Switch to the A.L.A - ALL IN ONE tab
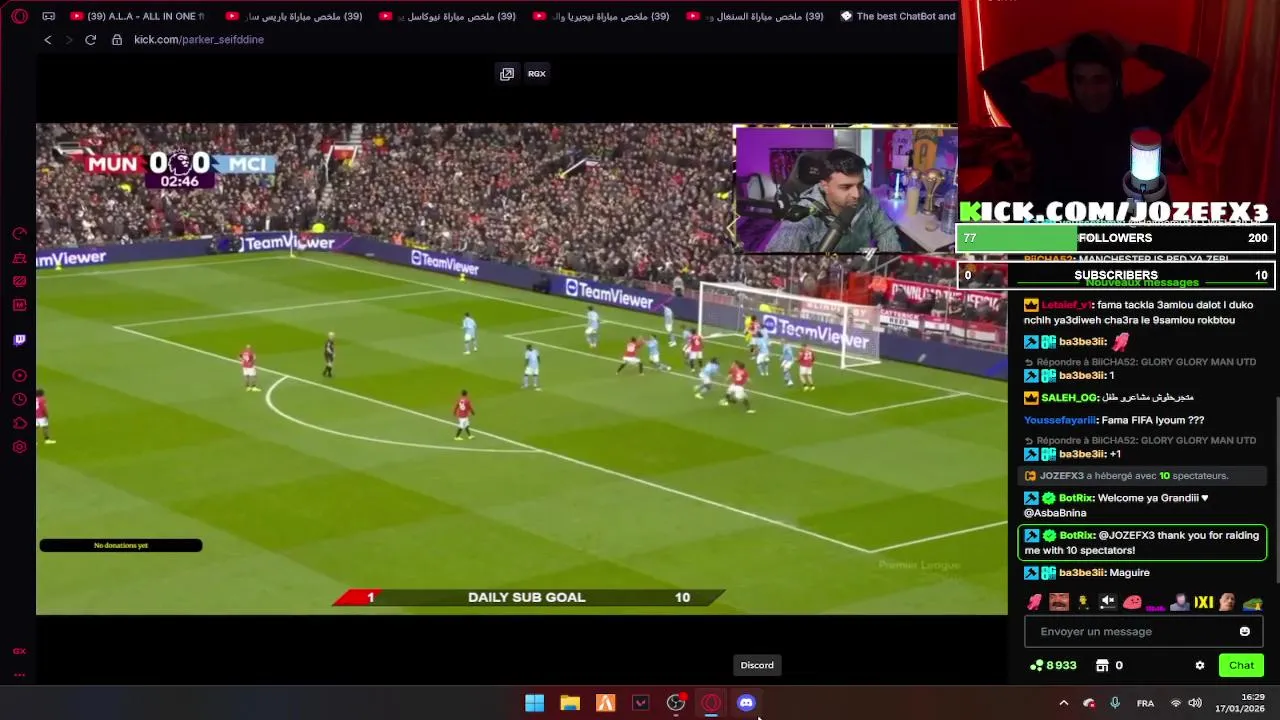Screen dimensions: 1280x720 [137, 16]
